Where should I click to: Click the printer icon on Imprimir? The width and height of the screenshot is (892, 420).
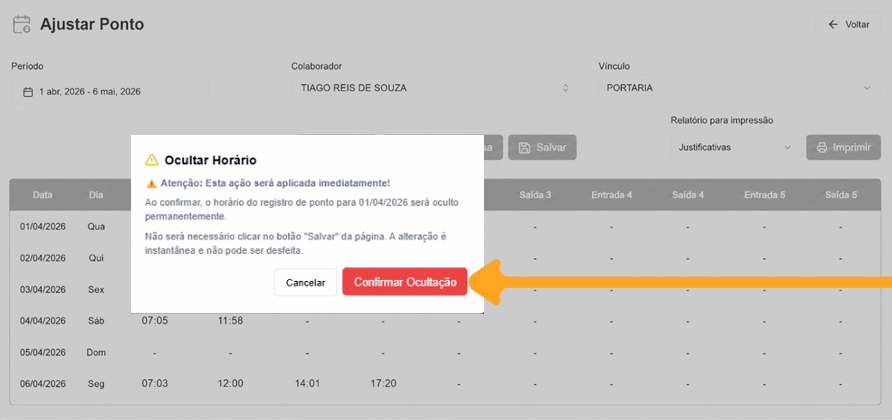(x=821, y=147)
